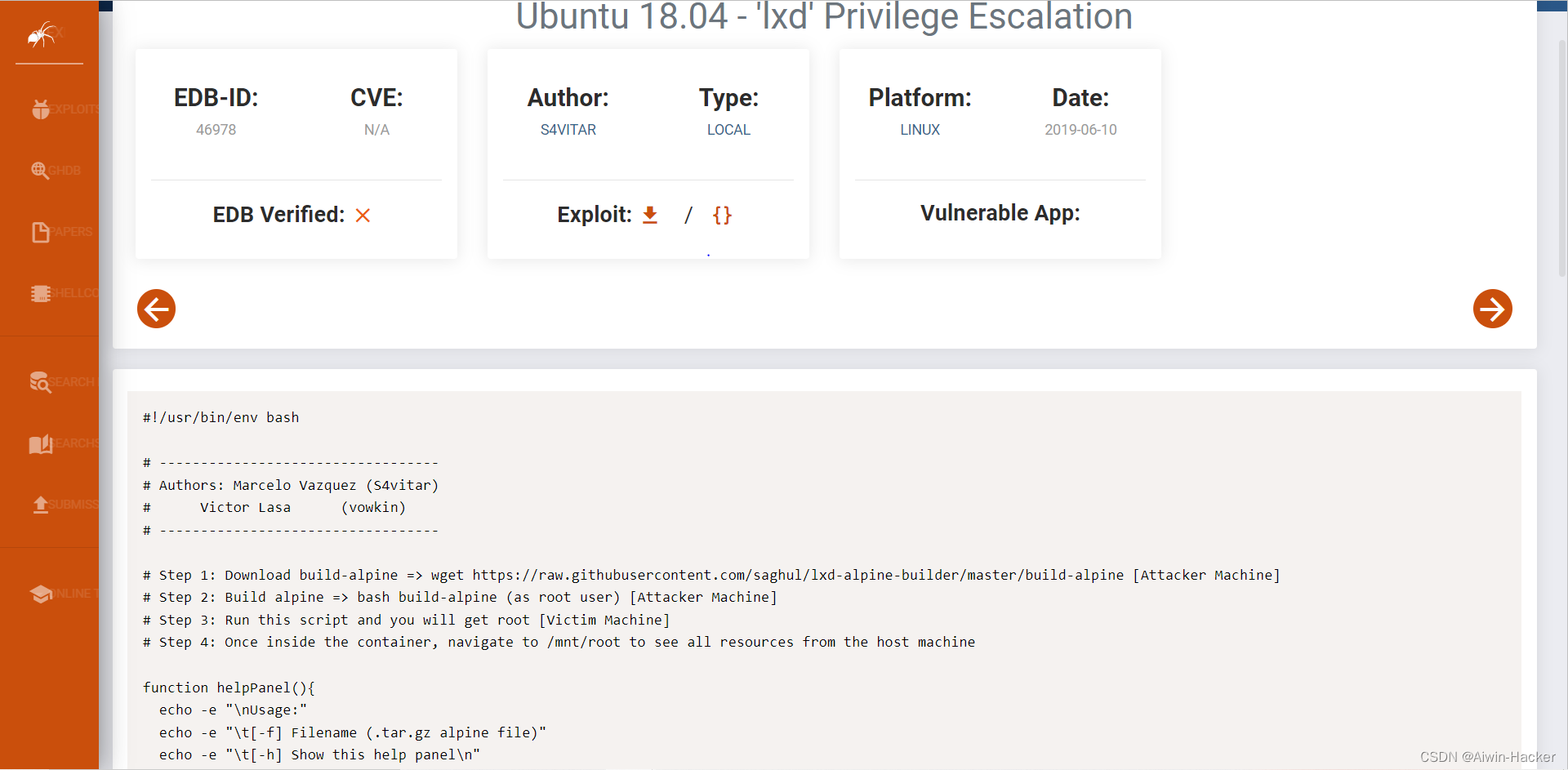The height and width of the screenshot is (770, 1568).
Task: Click the EDB Verified red X mark
Action: pos(363,215)
